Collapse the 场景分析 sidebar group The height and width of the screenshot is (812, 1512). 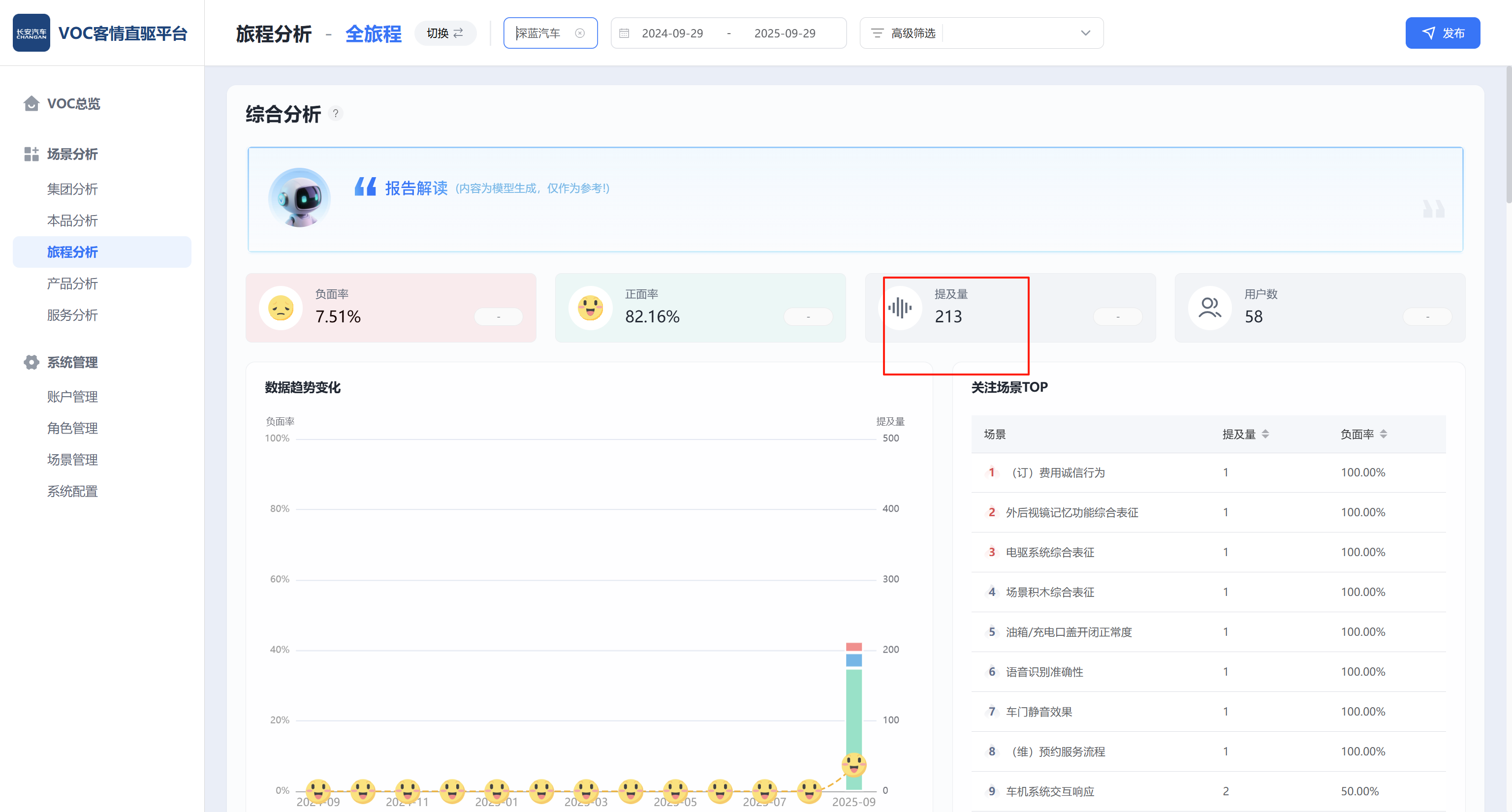pos(72,155)
